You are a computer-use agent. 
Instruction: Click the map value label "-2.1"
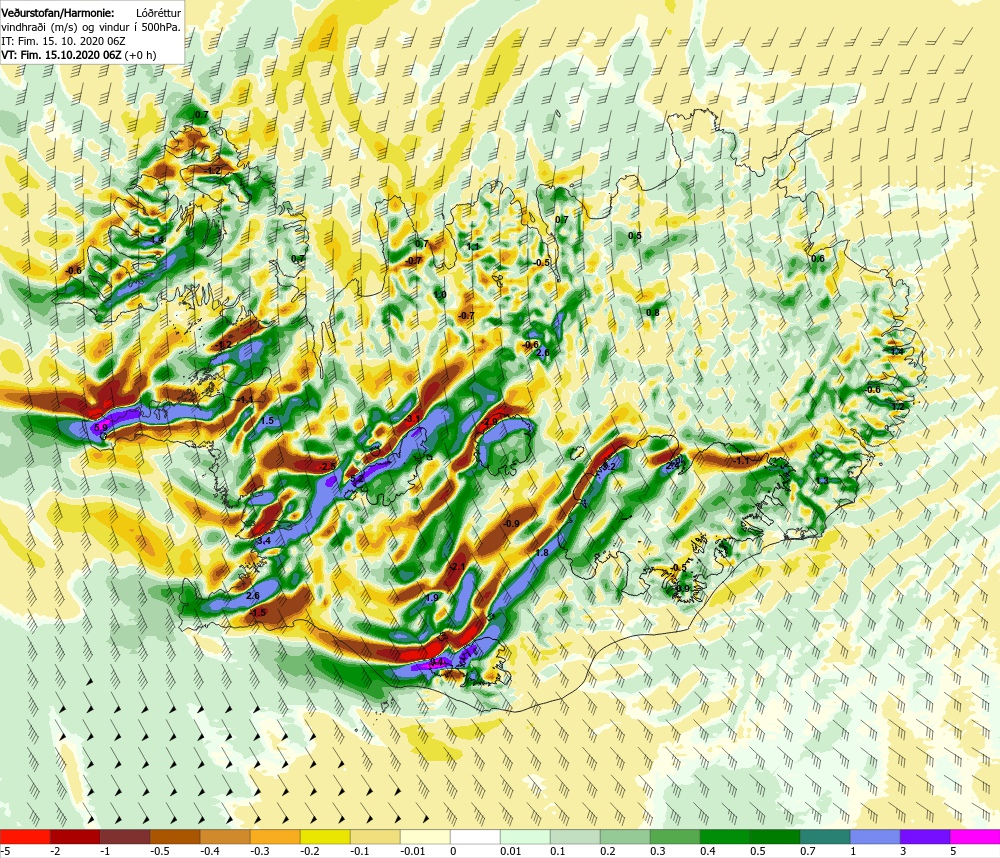tap(457, 566)
